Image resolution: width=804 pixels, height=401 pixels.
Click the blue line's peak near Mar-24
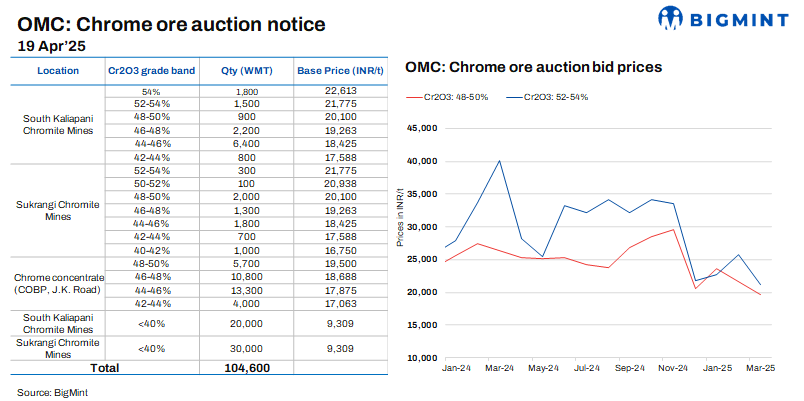(499, 161)
